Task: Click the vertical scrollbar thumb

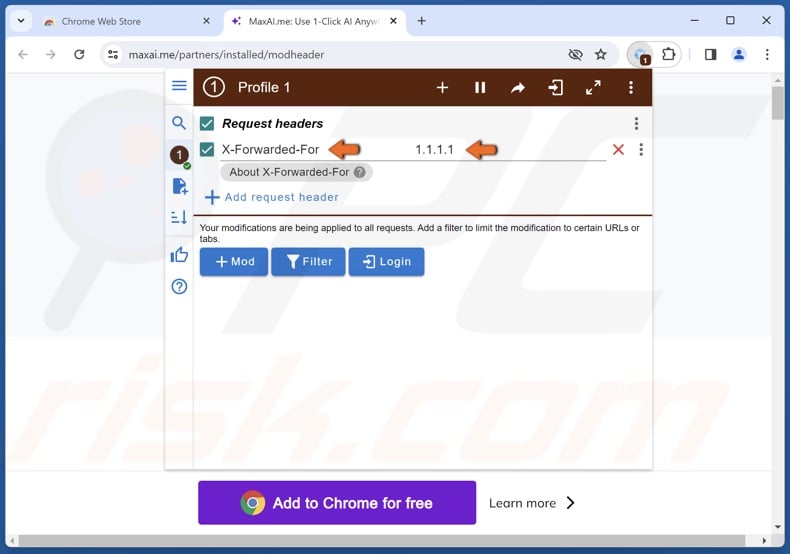Action: click(778, 103)
